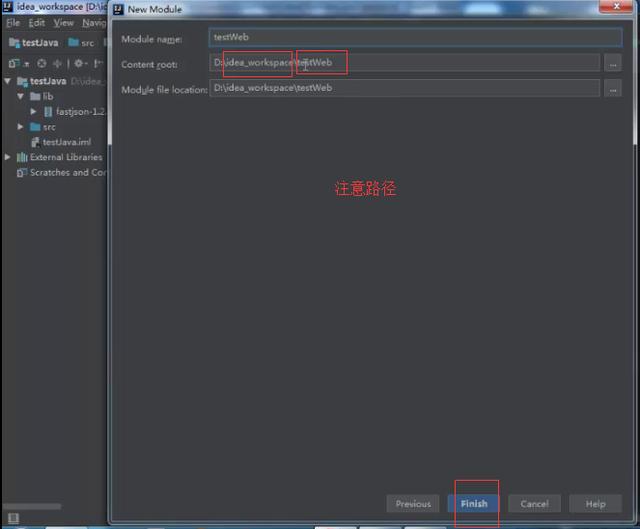Click tool window toggle icon at bottom-left
Screen dimensions: 640x529
13,518
